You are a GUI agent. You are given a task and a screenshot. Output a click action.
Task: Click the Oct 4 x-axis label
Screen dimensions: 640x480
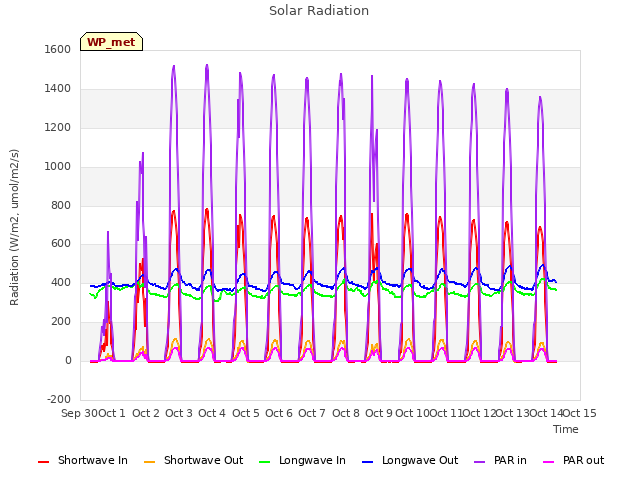tap(212, 413)
